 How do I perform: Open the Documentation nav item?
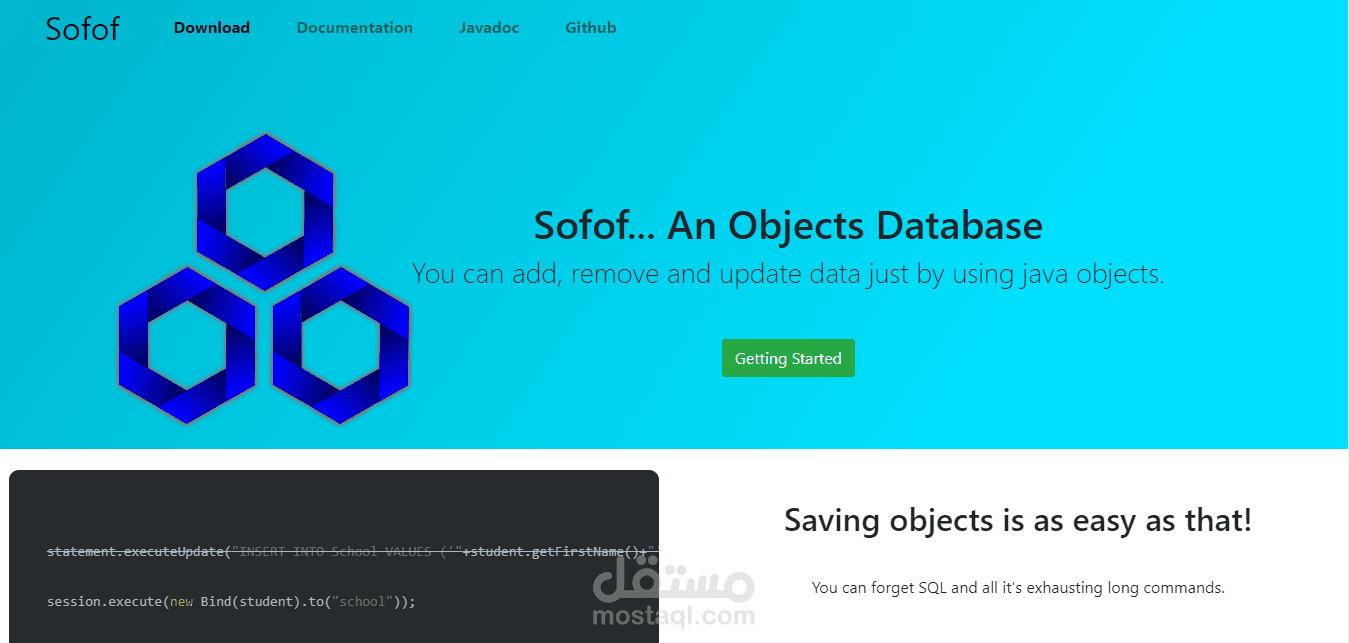355,28
